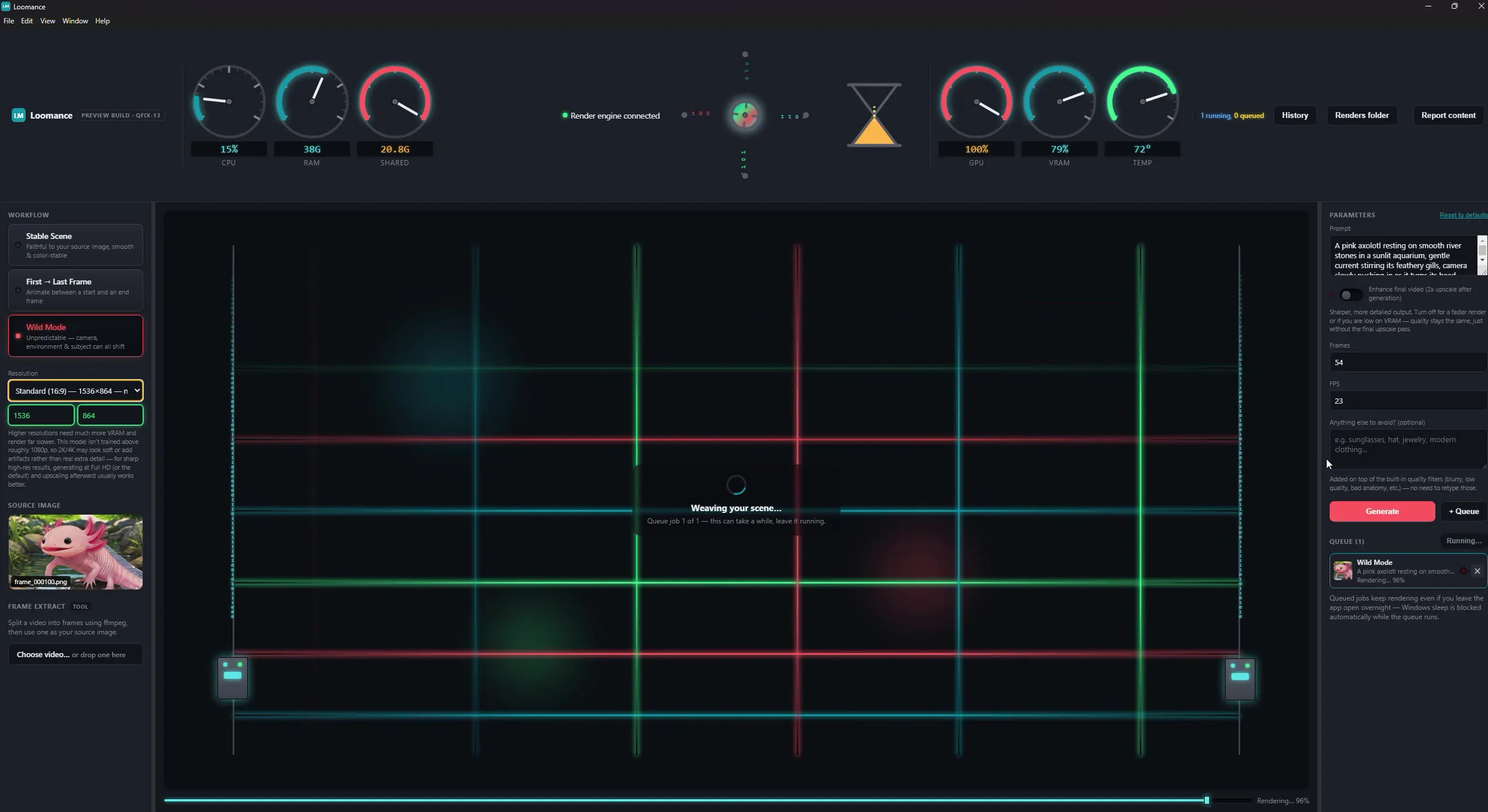Click the History button

coord(1295,115)
